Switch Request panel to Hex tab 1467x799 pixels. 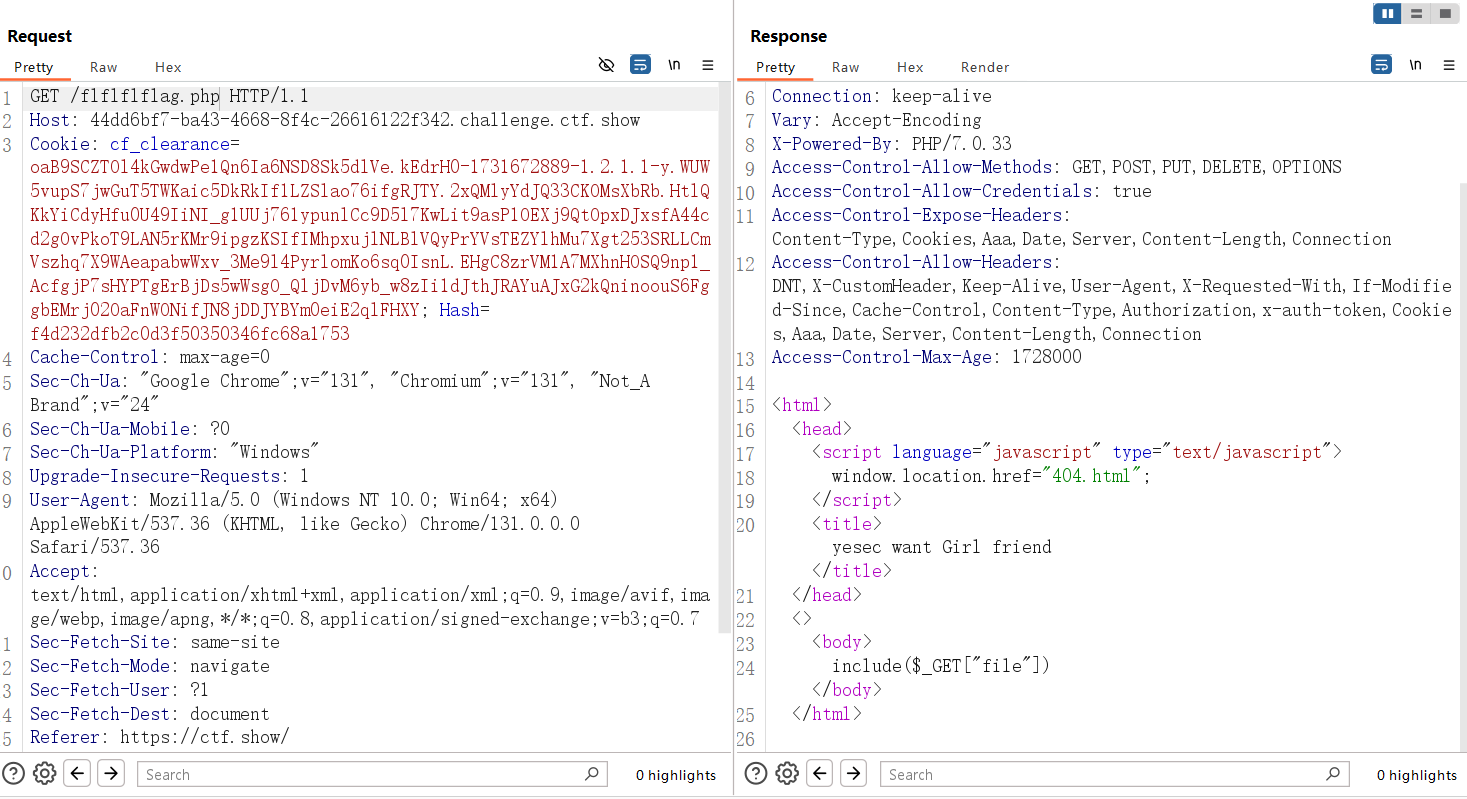(168, 67)
